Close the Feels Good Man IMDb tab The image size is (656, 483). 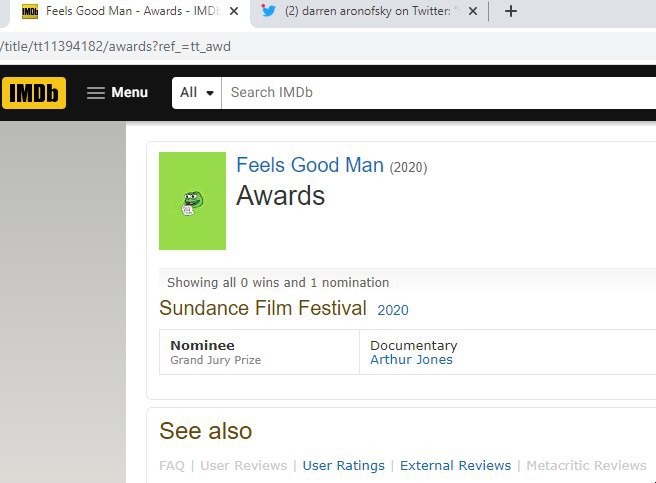[234, 11]
